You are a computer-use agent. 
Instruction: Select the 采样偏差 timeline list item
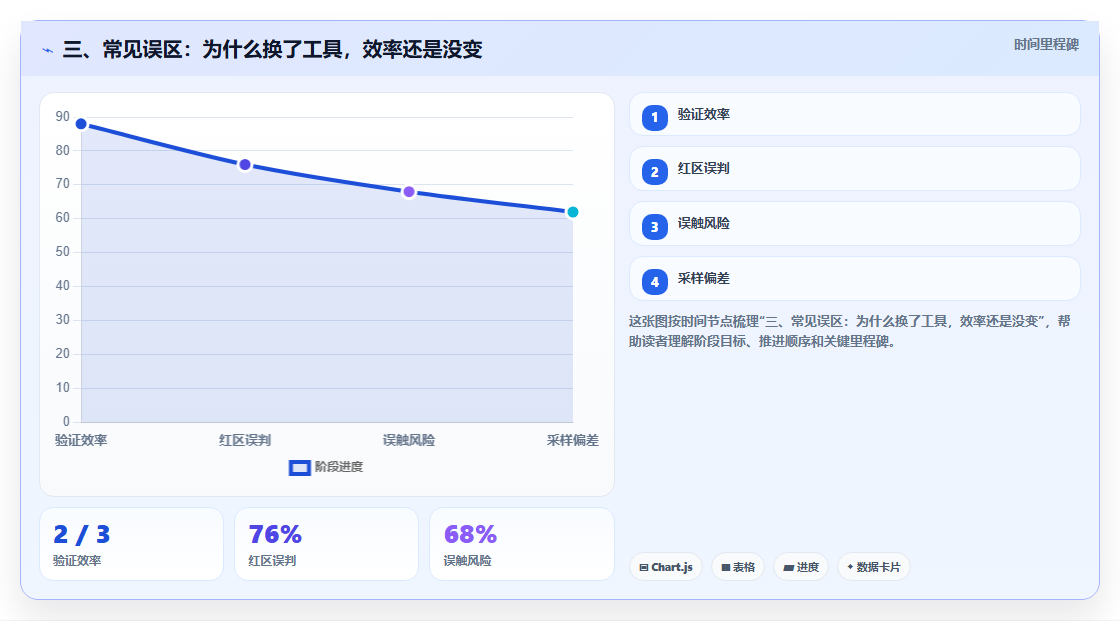click(x=854, y=279)
